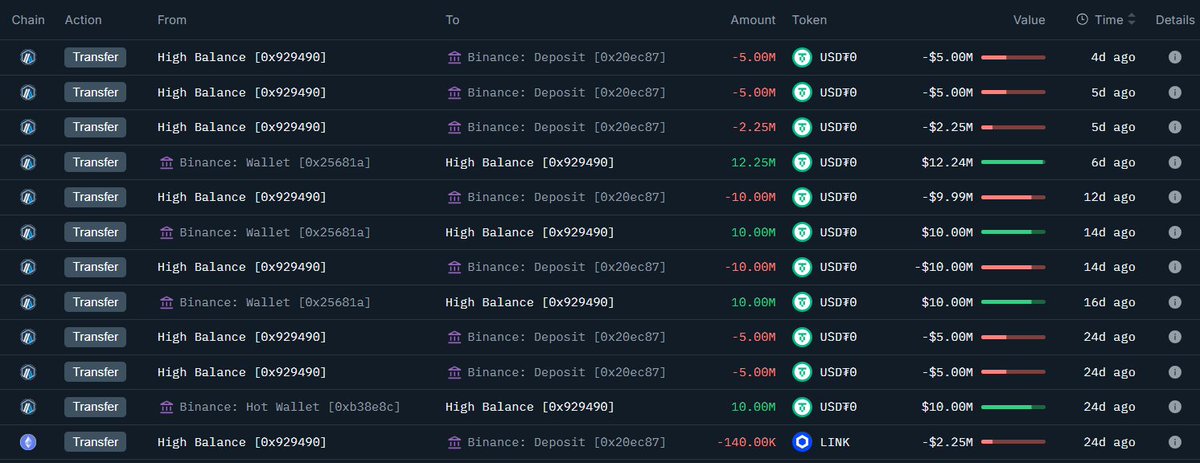Screen dimensions: 1200x463
Task: Open Binance: Deposit address in 4d ago row
Action: click(x=566, y=58)
